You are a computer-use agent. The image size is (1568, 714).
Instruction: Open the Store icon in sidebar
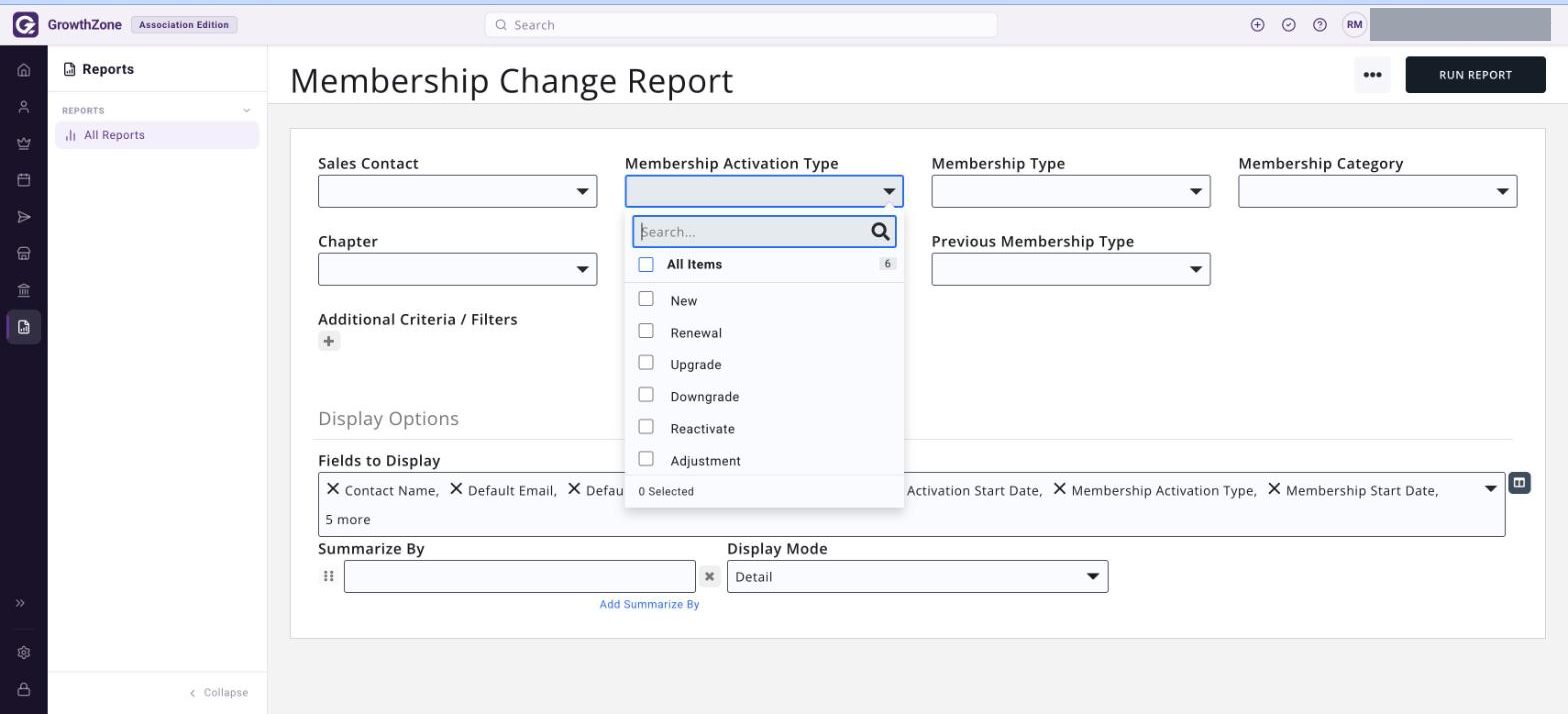pyautogui.click(x=24, y=254)
